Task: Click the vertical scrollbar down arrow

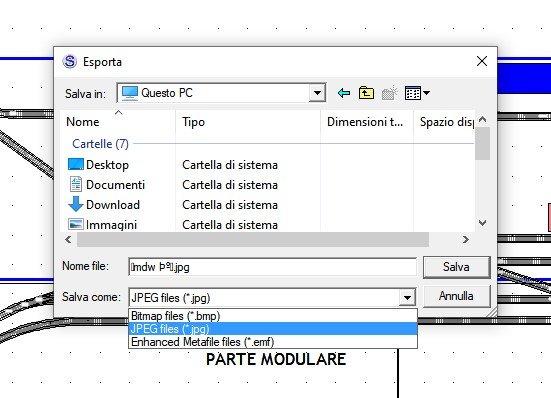Action: tap(482, 223)
